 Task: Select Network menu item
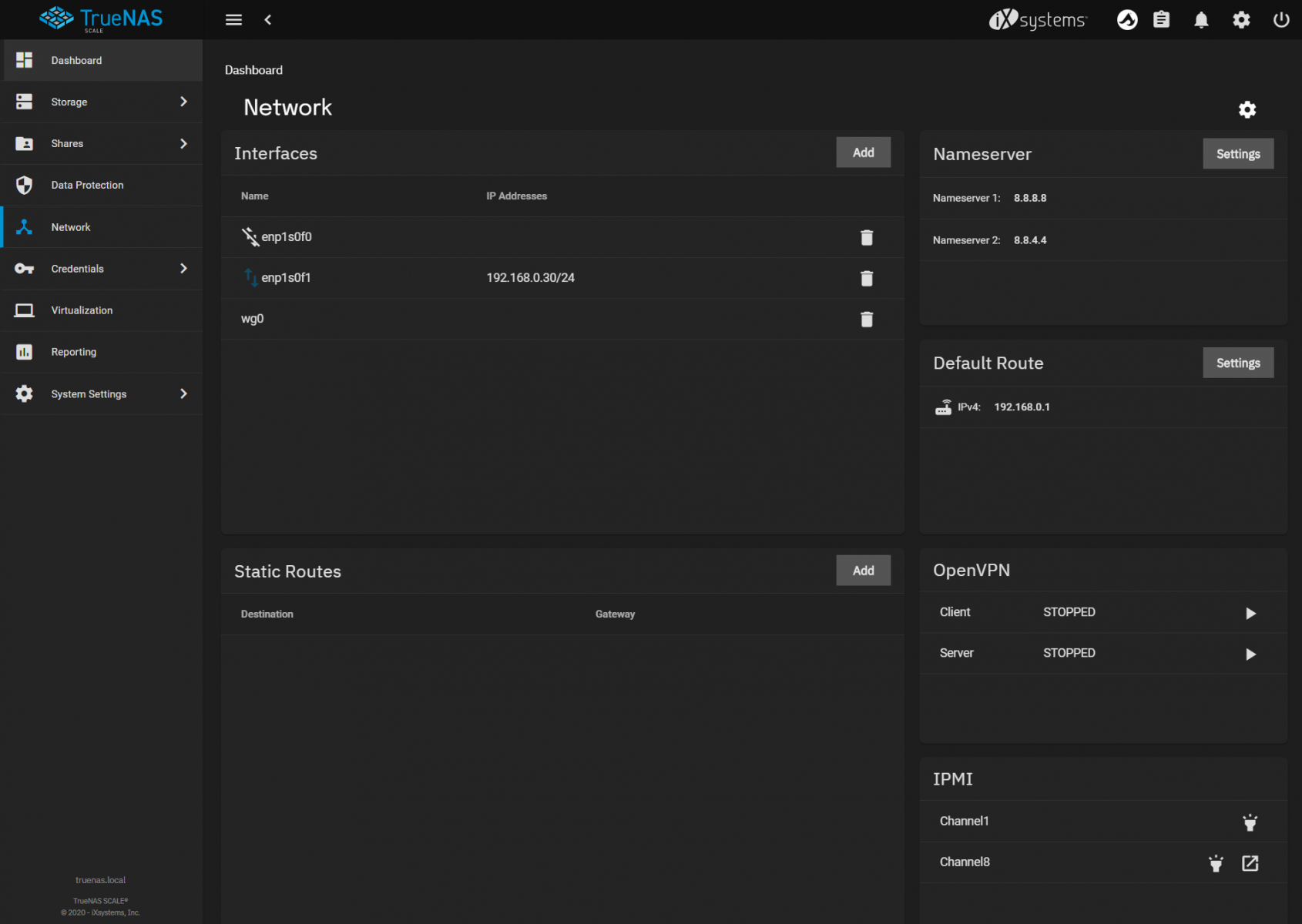[102, 227]
